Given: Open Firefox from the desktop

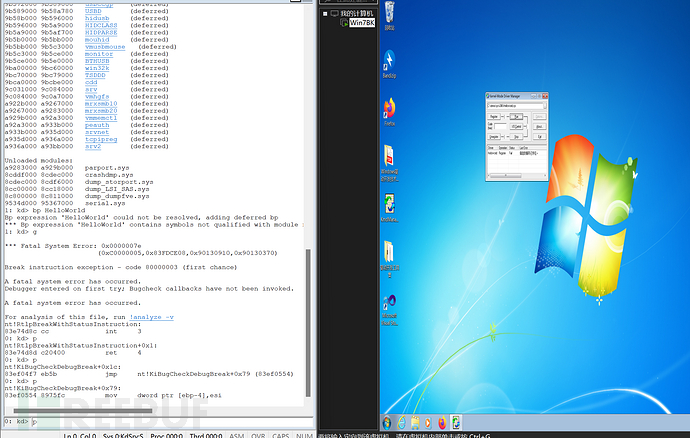Looking at the screenshot, I should click(x=390, y=107).
